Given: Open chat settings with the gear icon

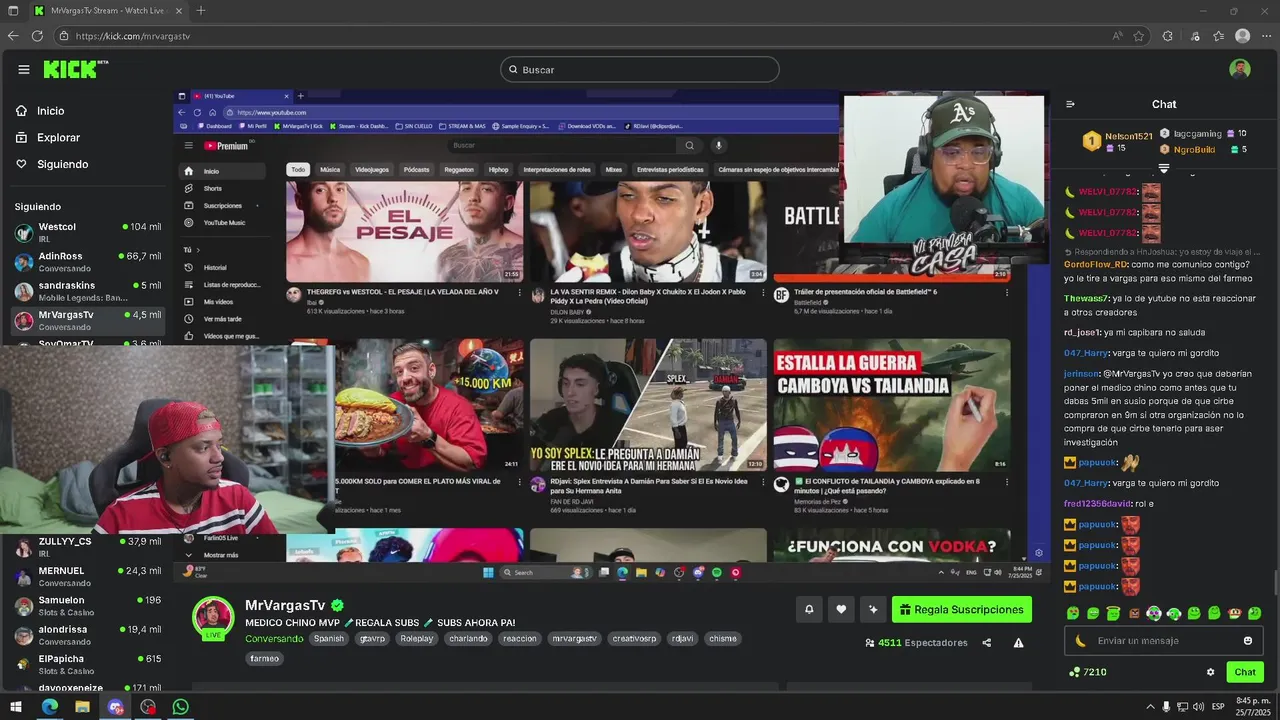Looking at the screenshot, I should (x=1210, y=672).
